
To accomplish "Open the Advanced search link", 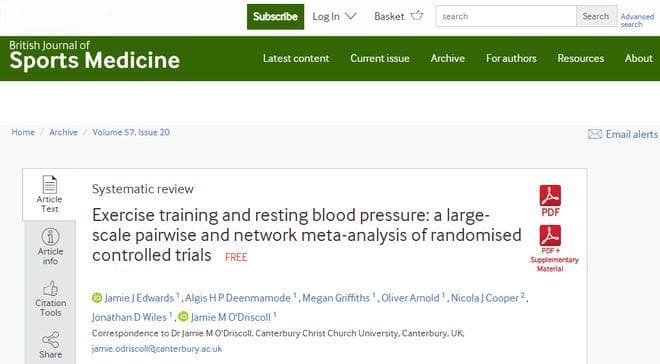I will [637, 20].
